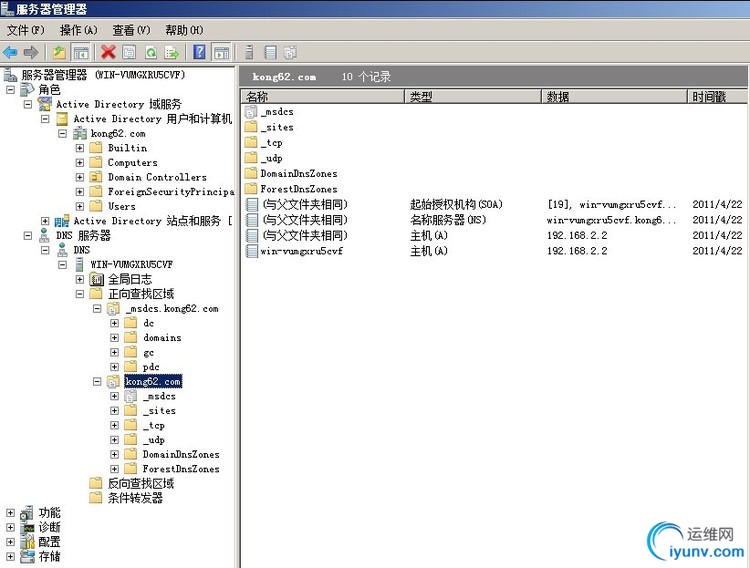Image resolution: width=750 pixels, height=568 pixels.
Task: Toggle the action pane toolbar icon
Action: click(221, 52)
